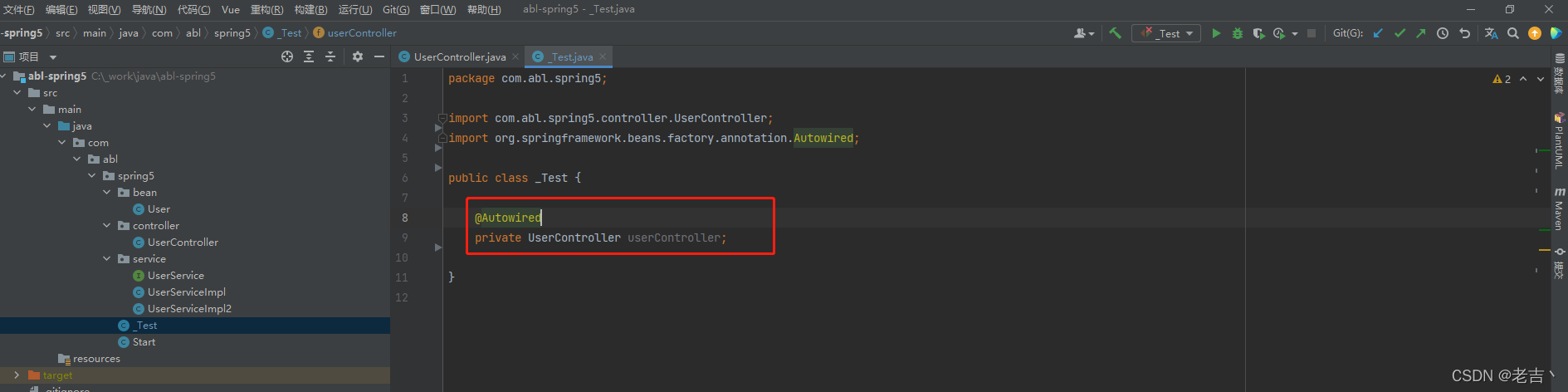Collapse the java source folder
Screen dimensions: 1568x392
point(47,125)
